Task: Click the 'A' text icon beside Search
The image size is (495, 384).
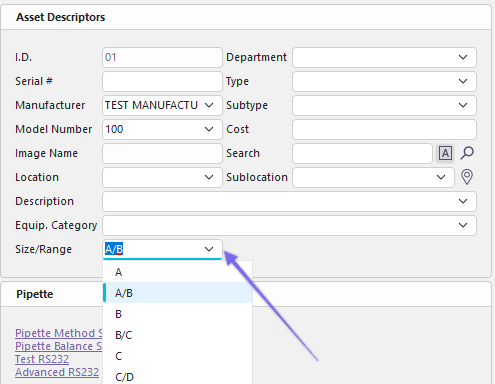Action: coord(445,153)
